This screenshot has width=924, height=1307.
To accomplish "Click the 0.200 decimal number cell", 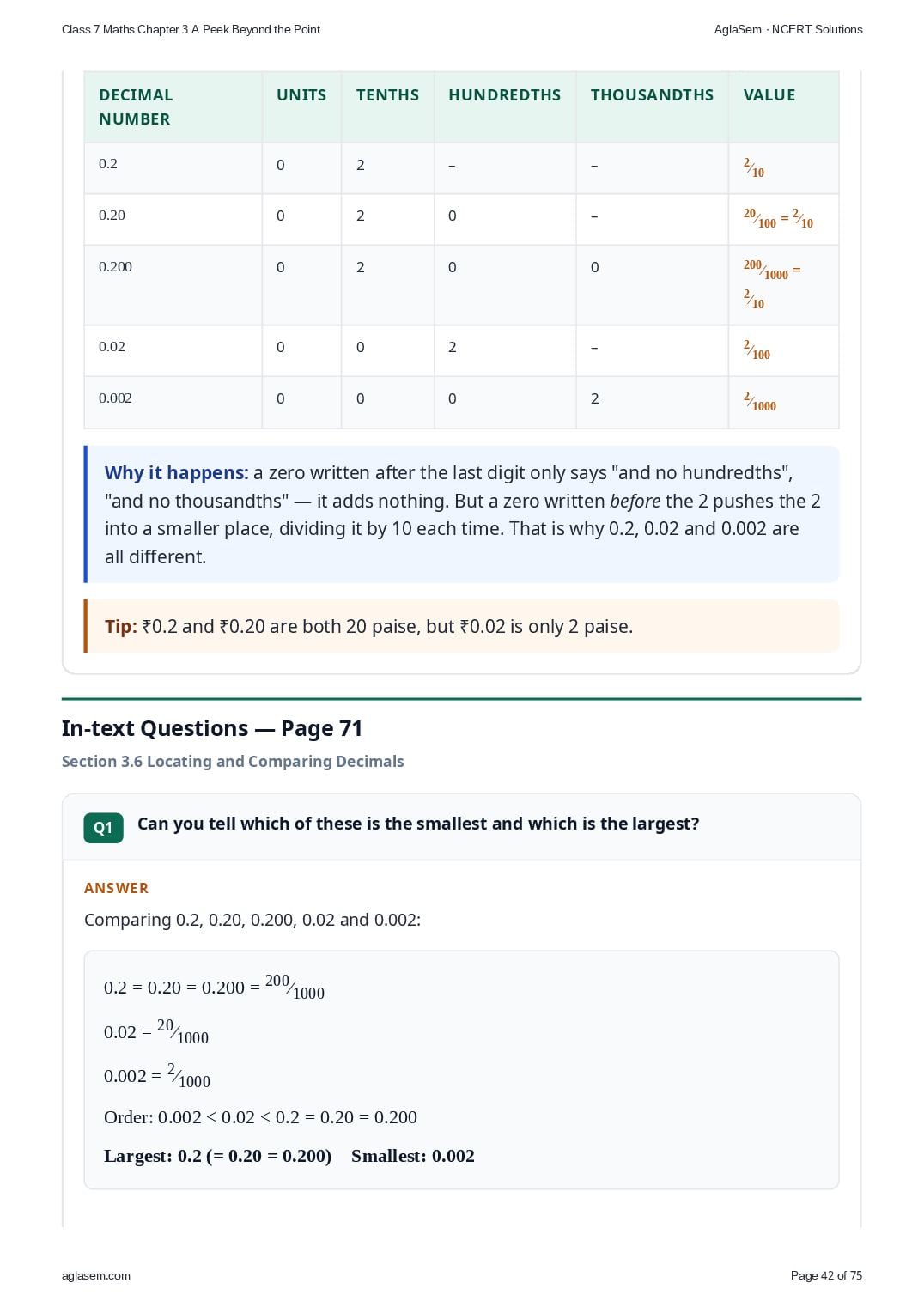I will pos(173,285).
